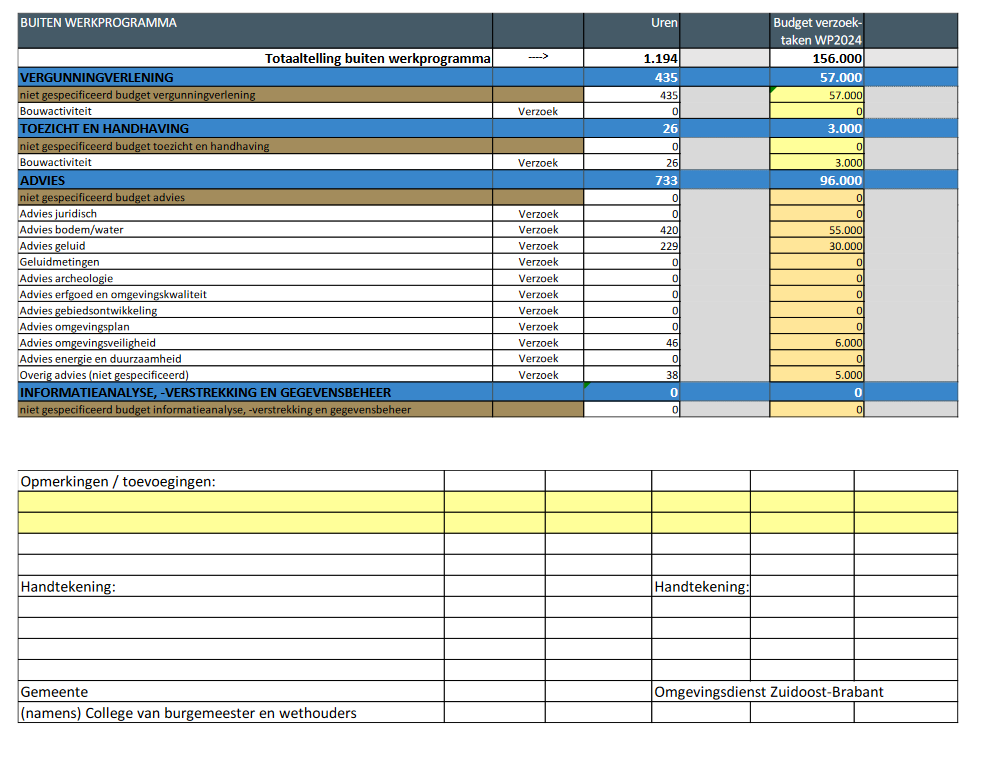Select budget value "5.000" for Overig advies
The width and height of the screenshot is (997, 761).
click(849, 376)
